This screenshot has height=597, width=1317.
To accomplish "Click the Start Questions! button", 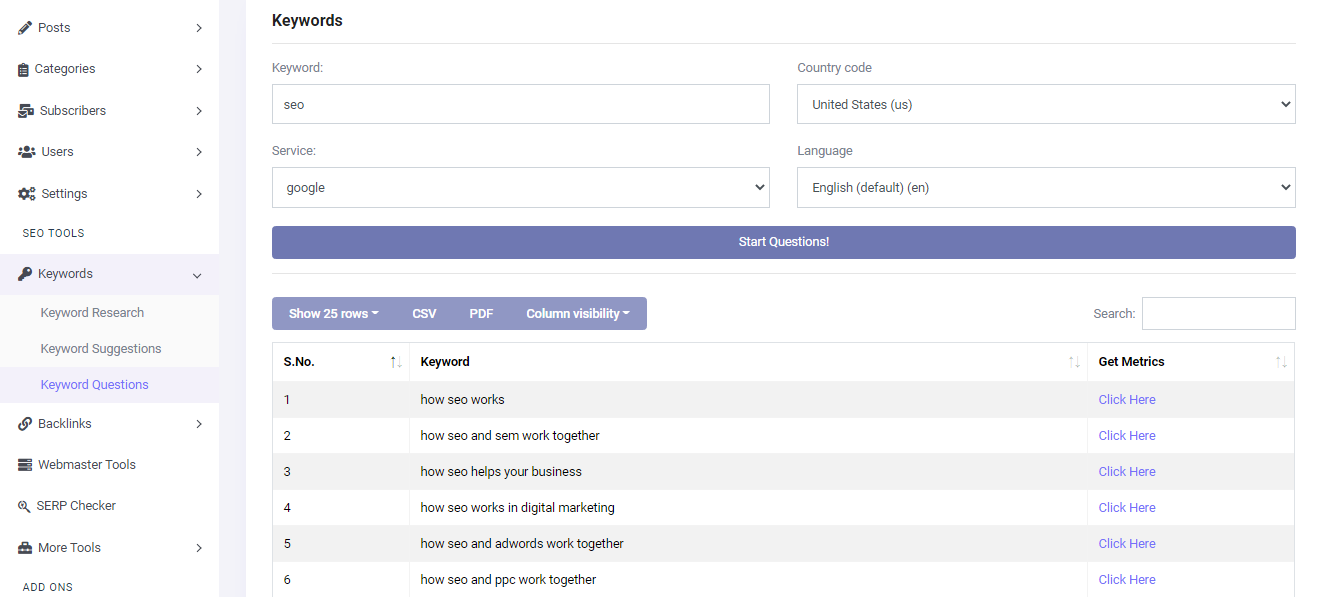I will click(x=784, y=242).
